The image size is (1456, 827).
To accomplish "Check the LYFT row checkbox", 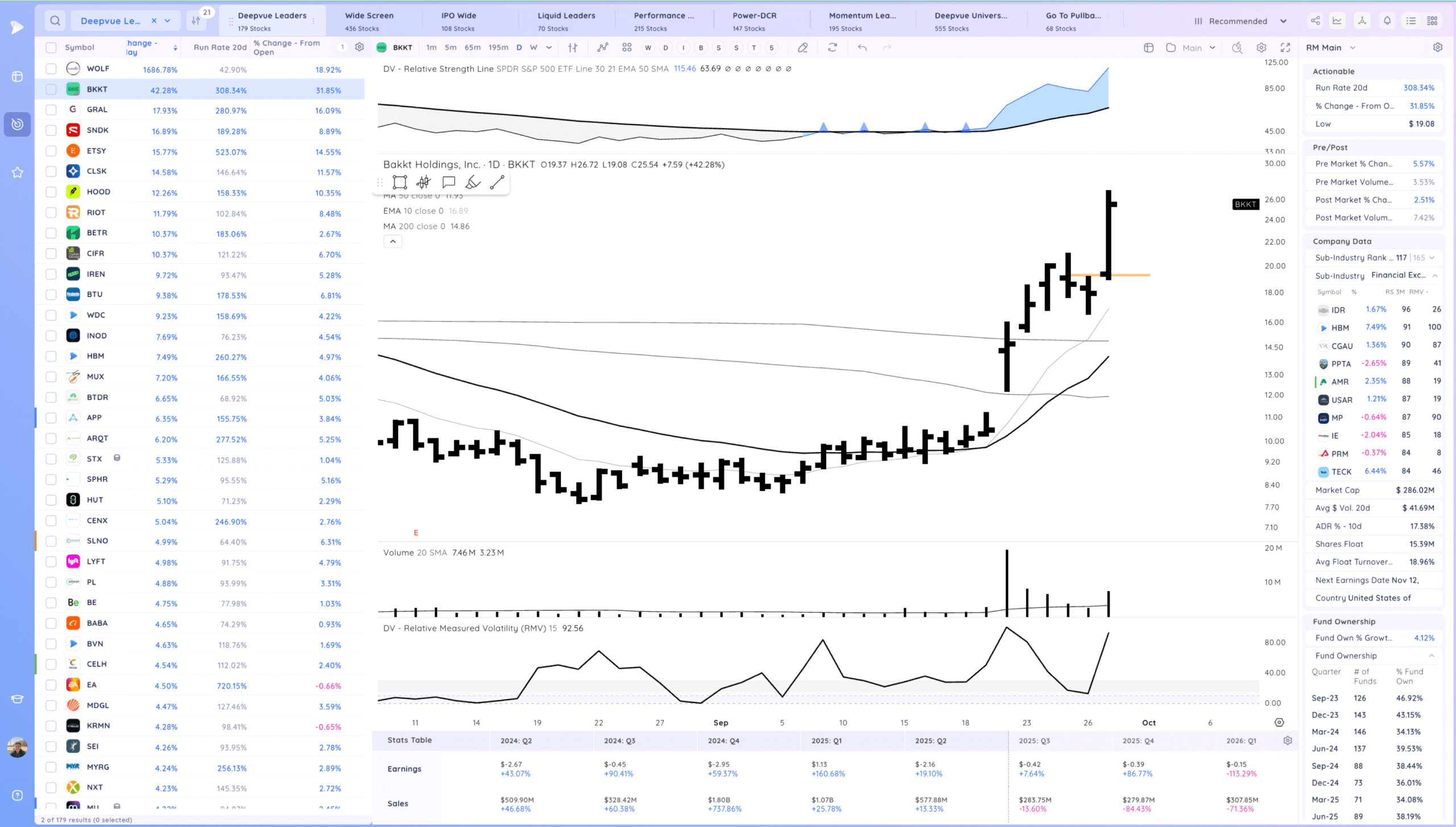I will click(x=51, y=562).
